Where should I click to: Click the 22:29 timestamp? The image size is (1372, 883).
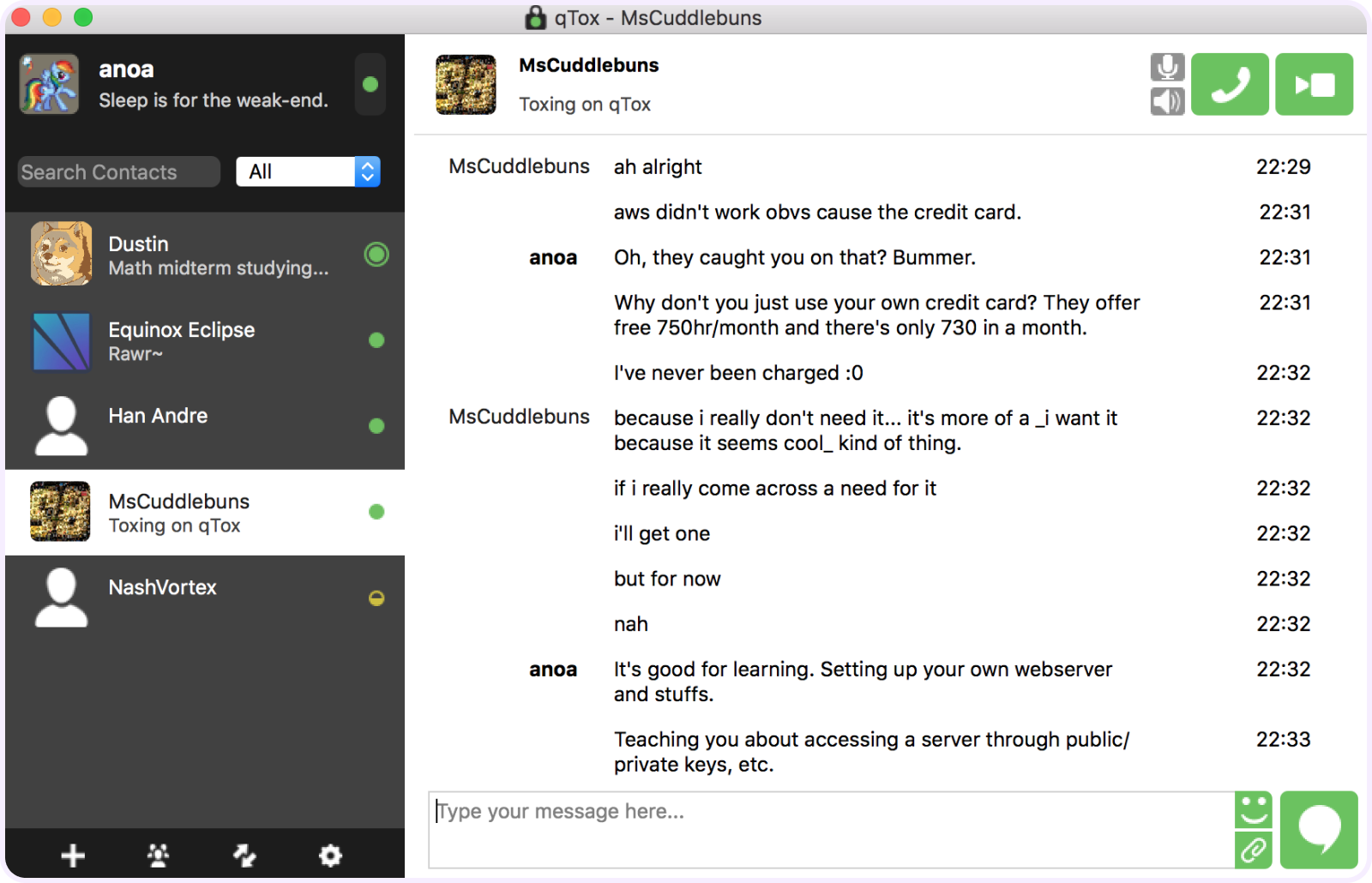[x=1284, y=166]
